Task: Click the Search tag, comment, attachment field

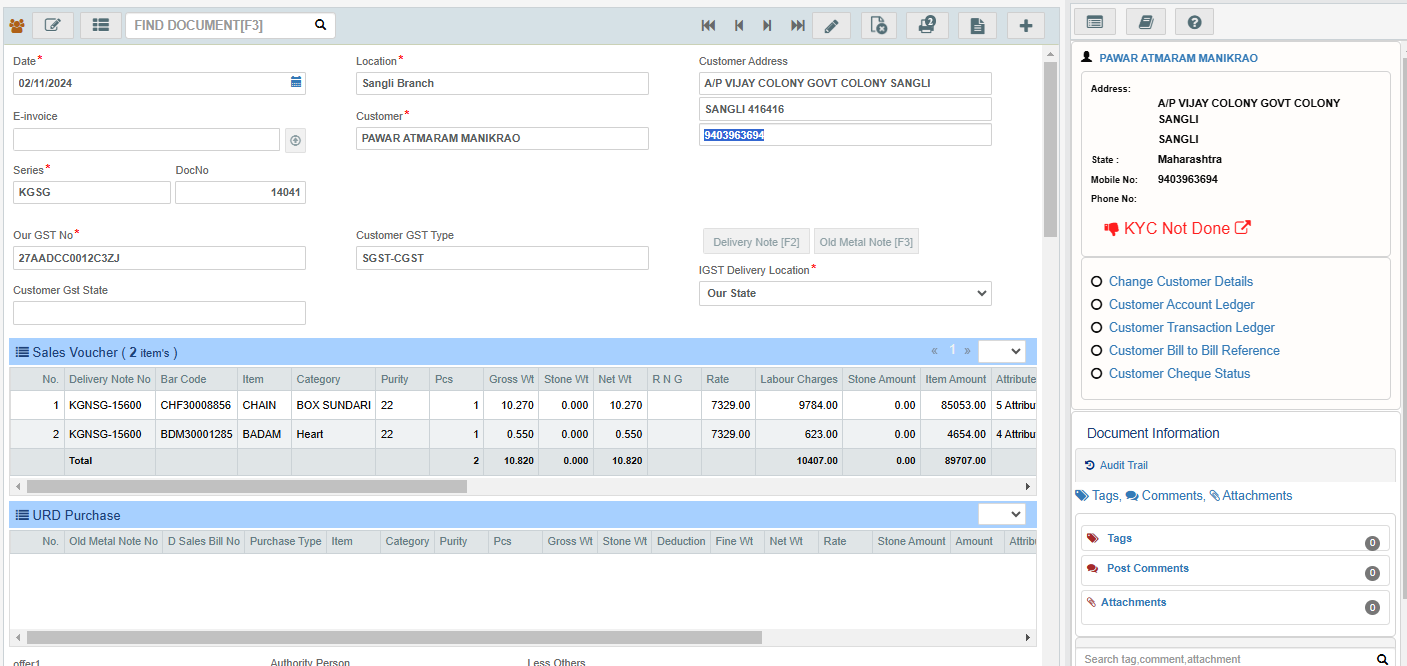Action: (1226, 659)
